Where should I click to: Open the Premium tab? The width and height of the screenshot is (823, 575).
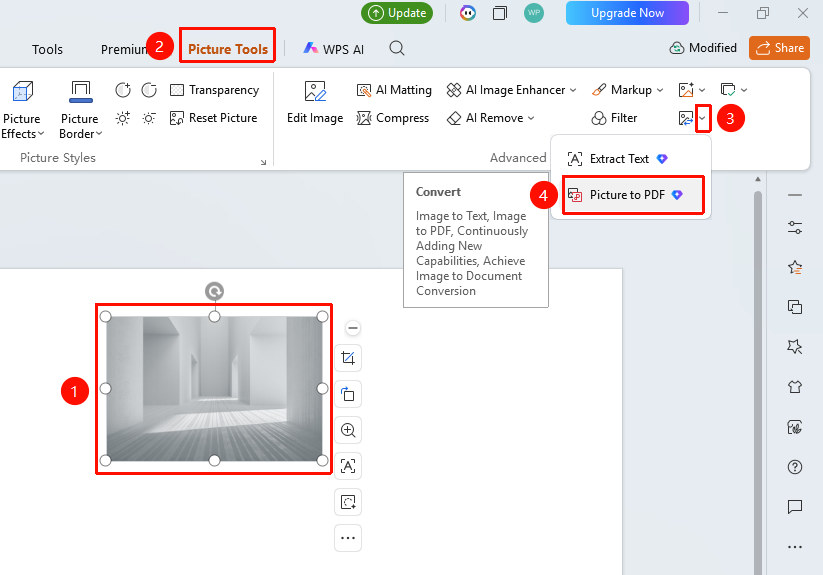124,49
